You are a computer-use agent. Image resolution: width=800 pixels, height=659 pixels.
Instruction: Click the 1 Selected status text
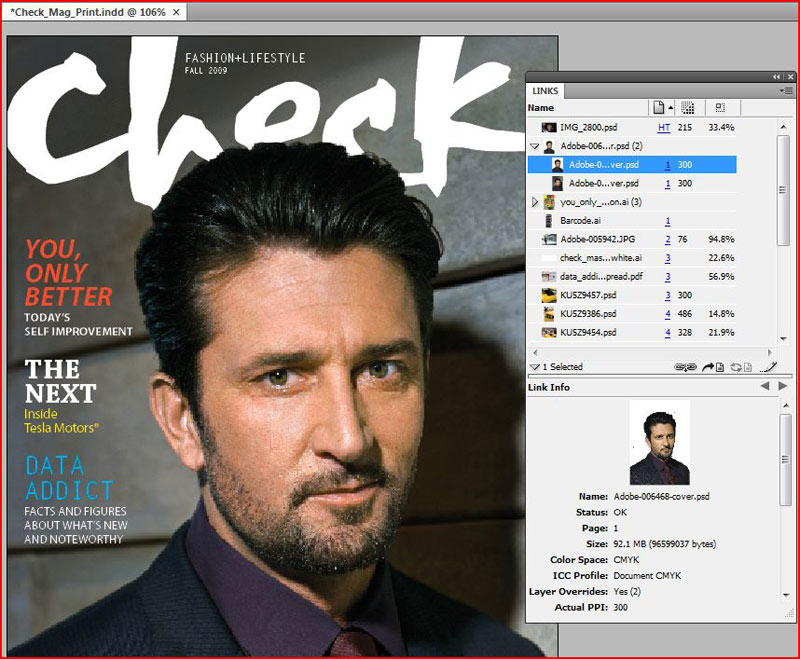pyautogui.click(x=562, y=367)
